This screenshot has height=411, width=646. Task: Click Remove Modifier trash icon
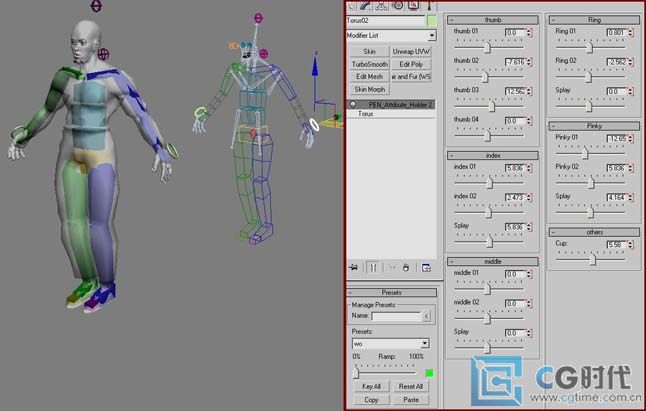point(406,268)
